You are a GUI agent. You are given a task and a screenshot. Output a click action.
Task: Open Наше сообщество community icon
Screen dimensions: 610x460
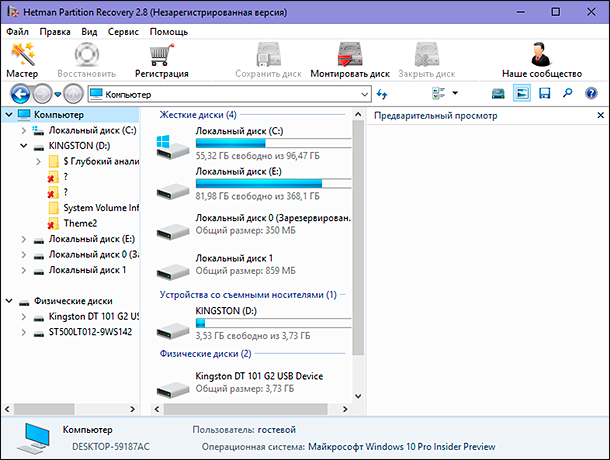[541, 54]
